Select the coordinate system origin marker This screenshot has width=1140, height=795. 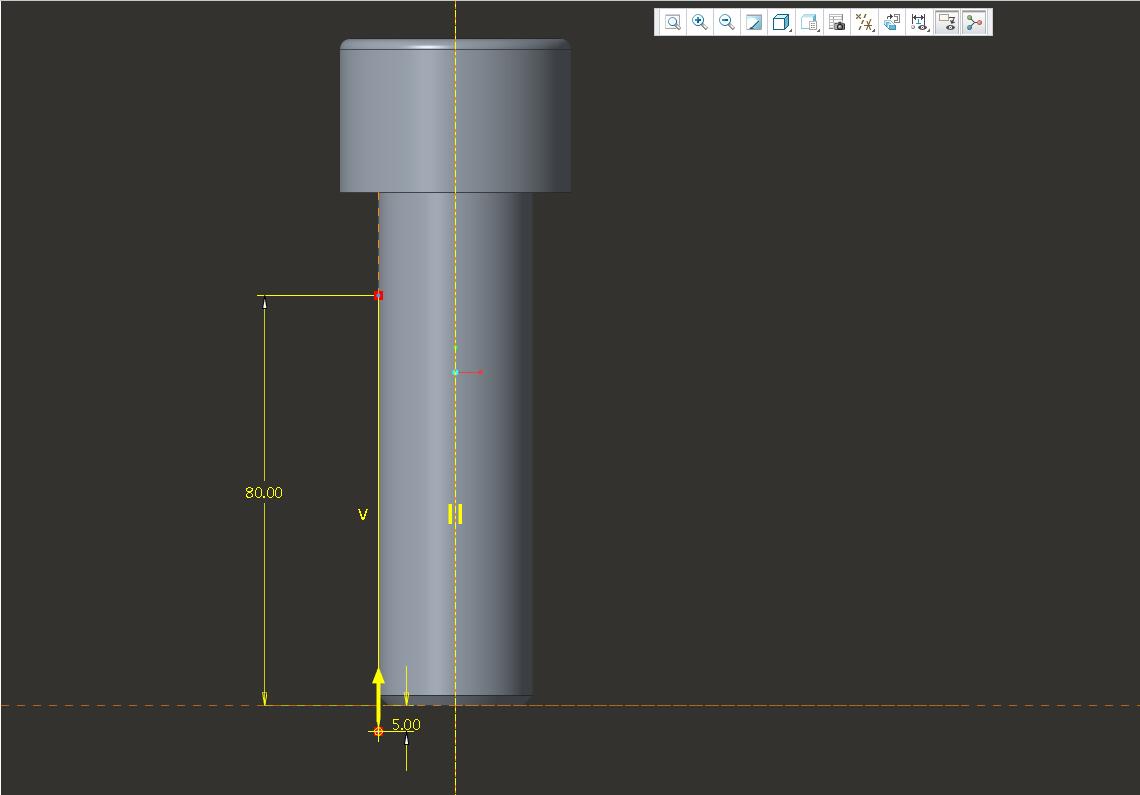pyautogui.click(x=455, y=372)
